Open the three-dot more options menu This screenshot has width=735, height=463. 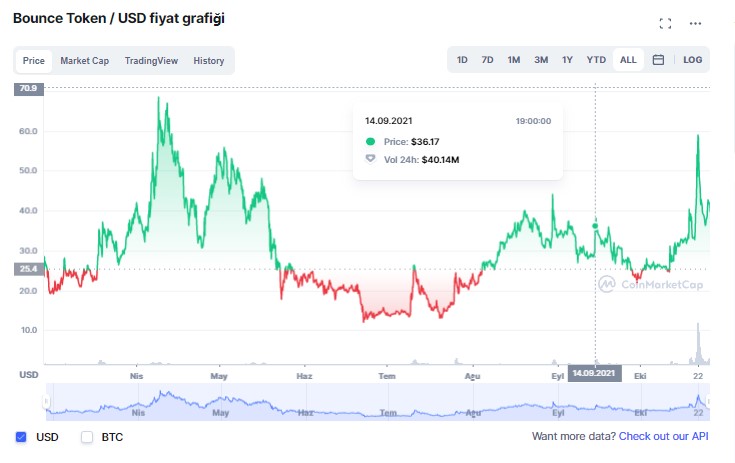coord(695,23)
